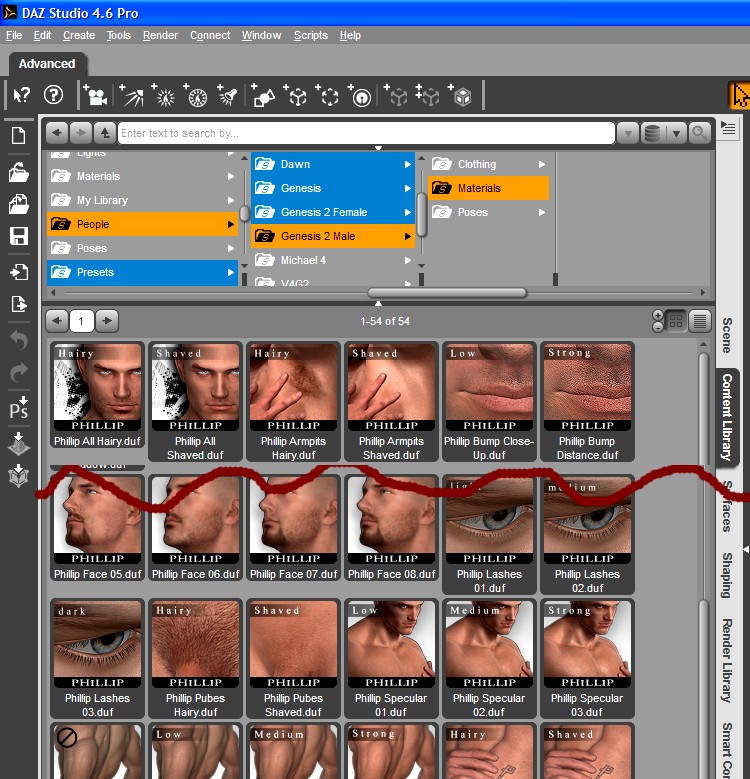750x779 pixels.
Task: Click page number 1 button
Action: (81, 321)
